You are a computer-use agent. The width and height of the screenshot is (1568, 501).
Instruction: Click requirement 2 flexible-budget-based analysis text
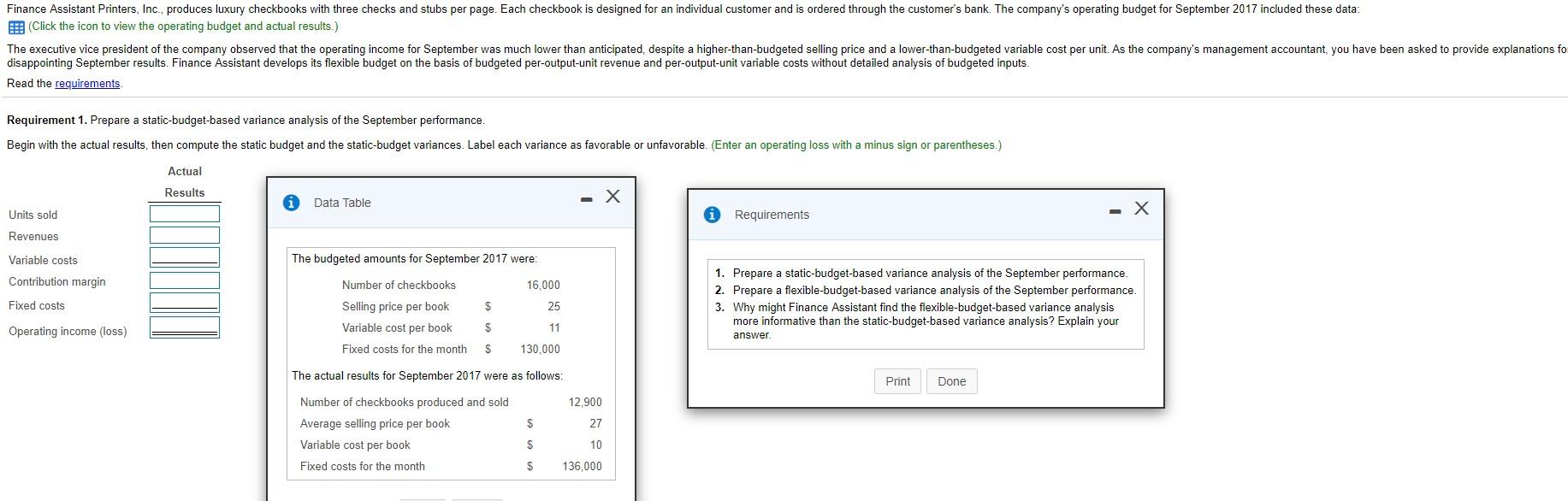coord(934,290)
